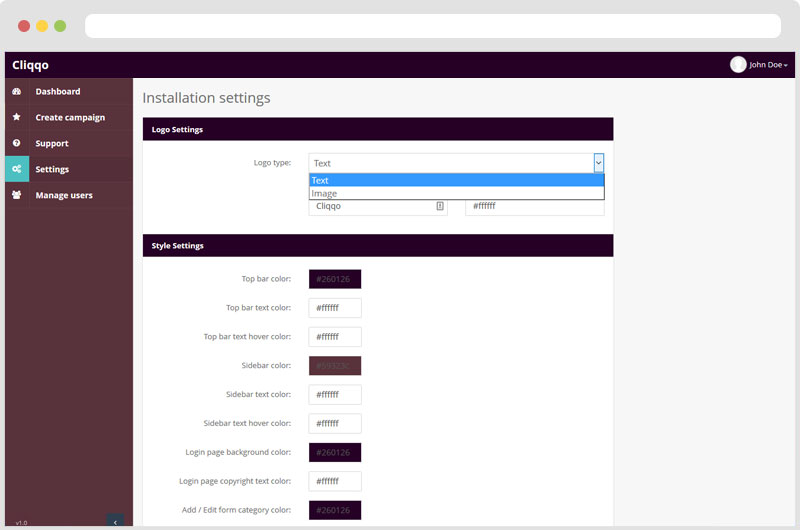The image size is (800, 530).
Task: Click John Doe's avatar picture
Action: 738,65
